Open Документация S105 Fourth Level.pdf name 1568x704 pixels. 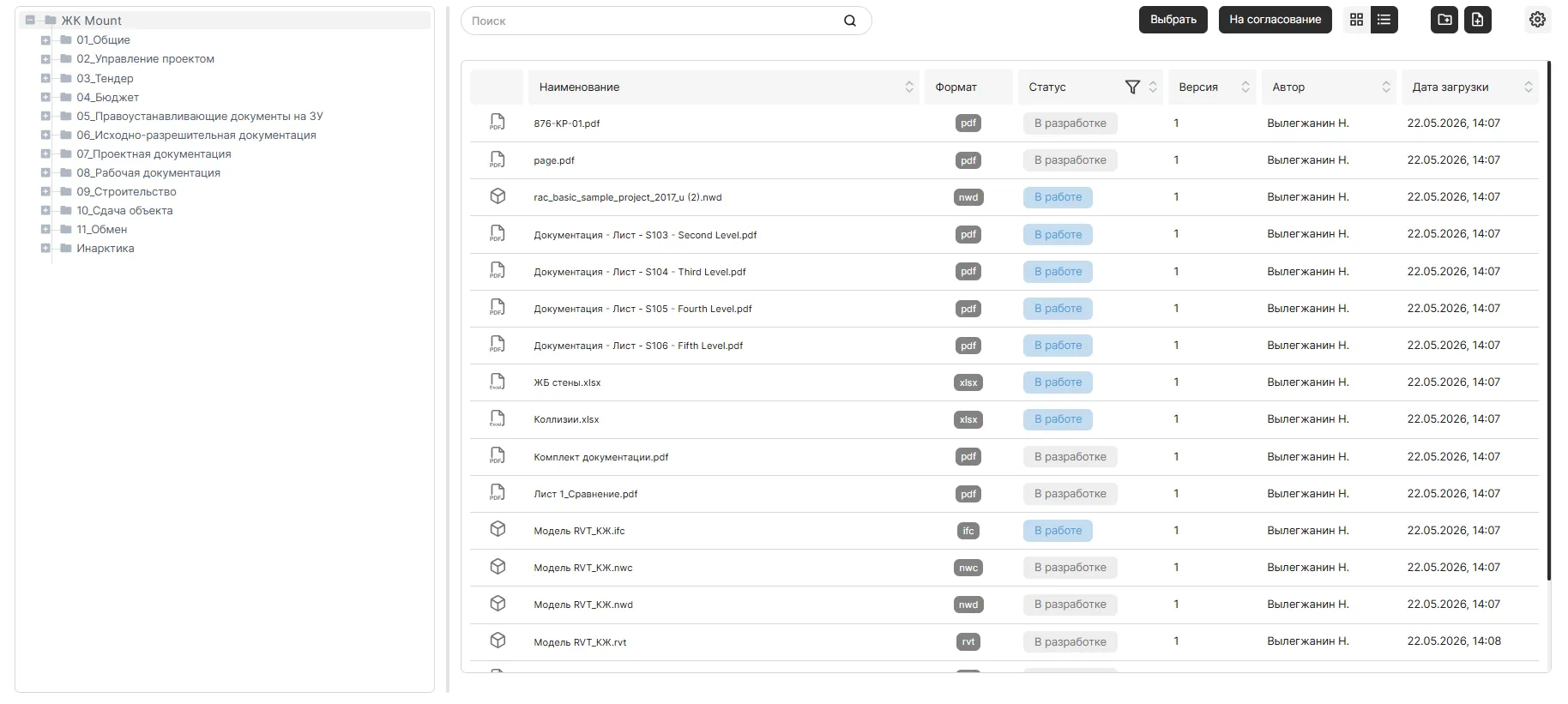(642, 309)
